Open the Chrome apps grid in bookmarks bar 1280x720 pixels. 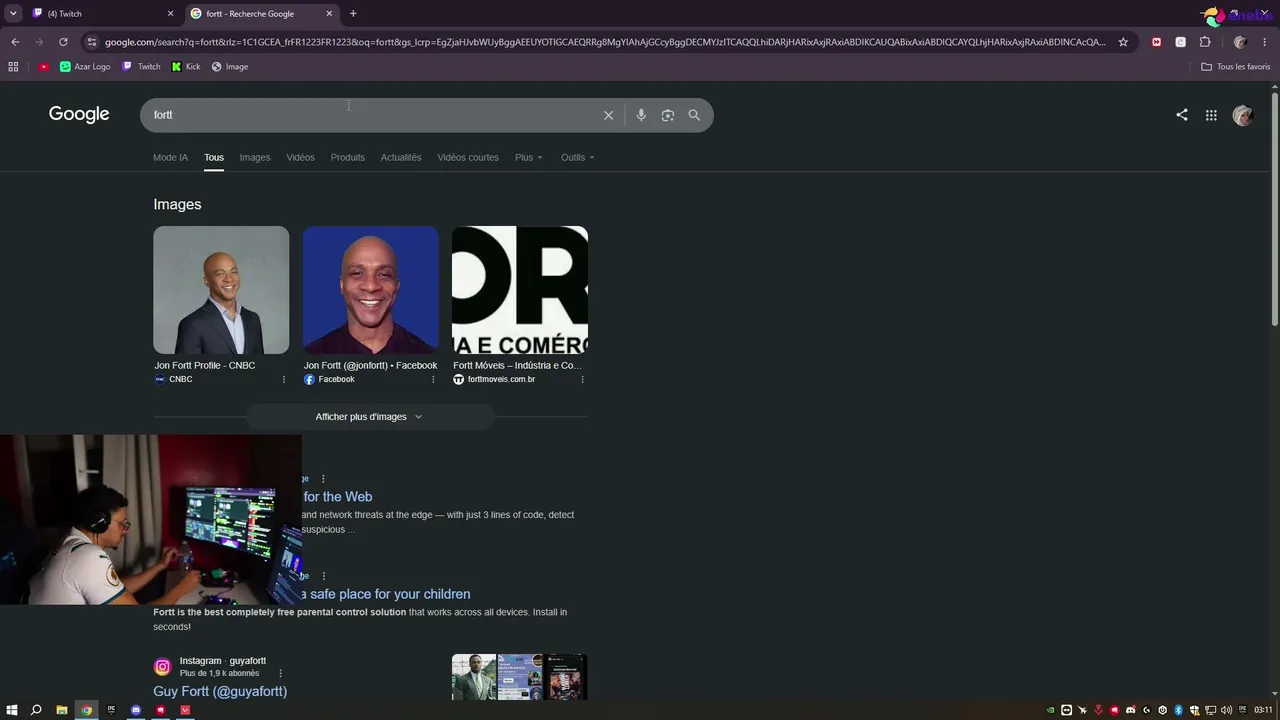click(13, 67)
